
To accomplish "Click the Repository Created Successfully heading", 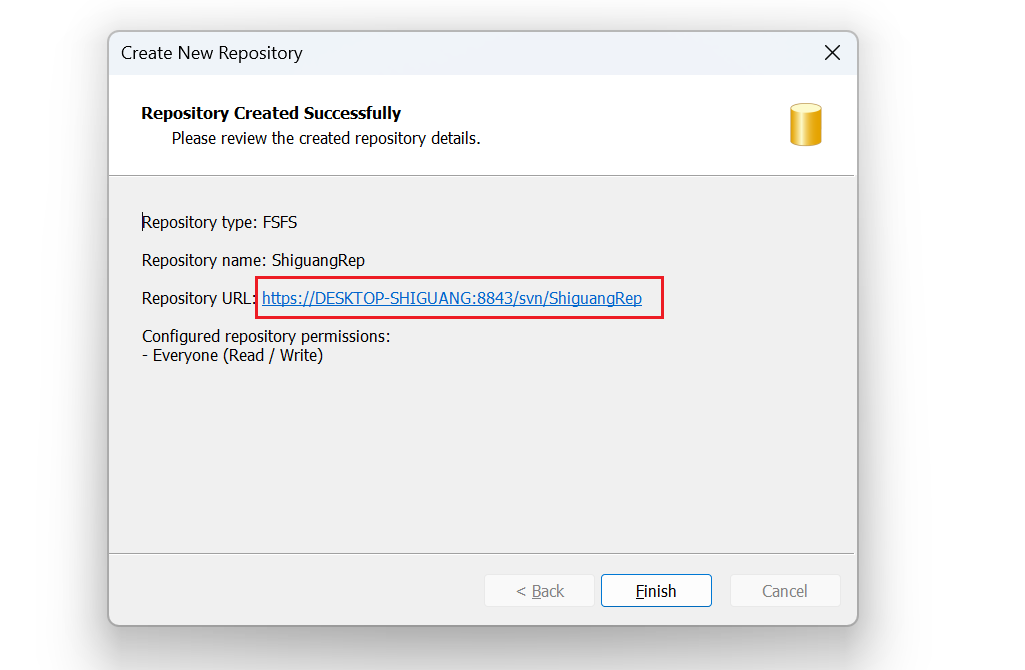I will pyautogui.click(x=271, y=113).
